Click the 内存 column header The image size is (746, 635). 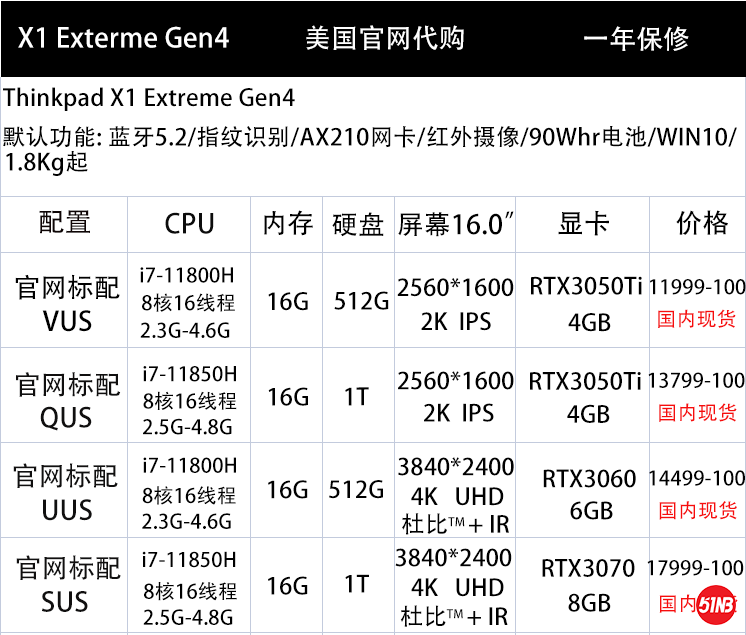(x=288, y=224)
